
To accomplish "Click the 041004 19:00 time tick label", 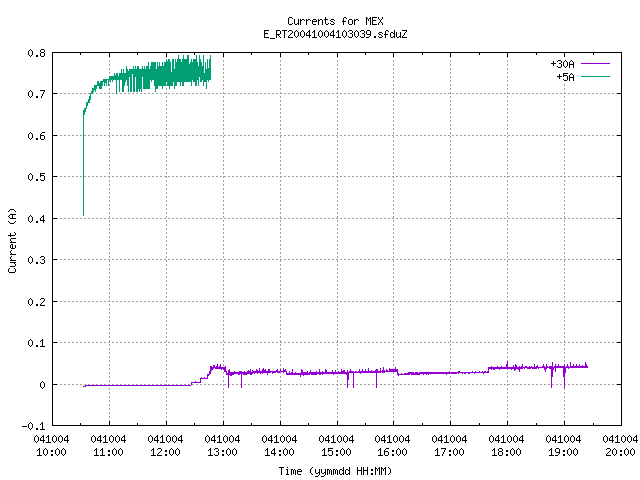I will click(563, 446).
